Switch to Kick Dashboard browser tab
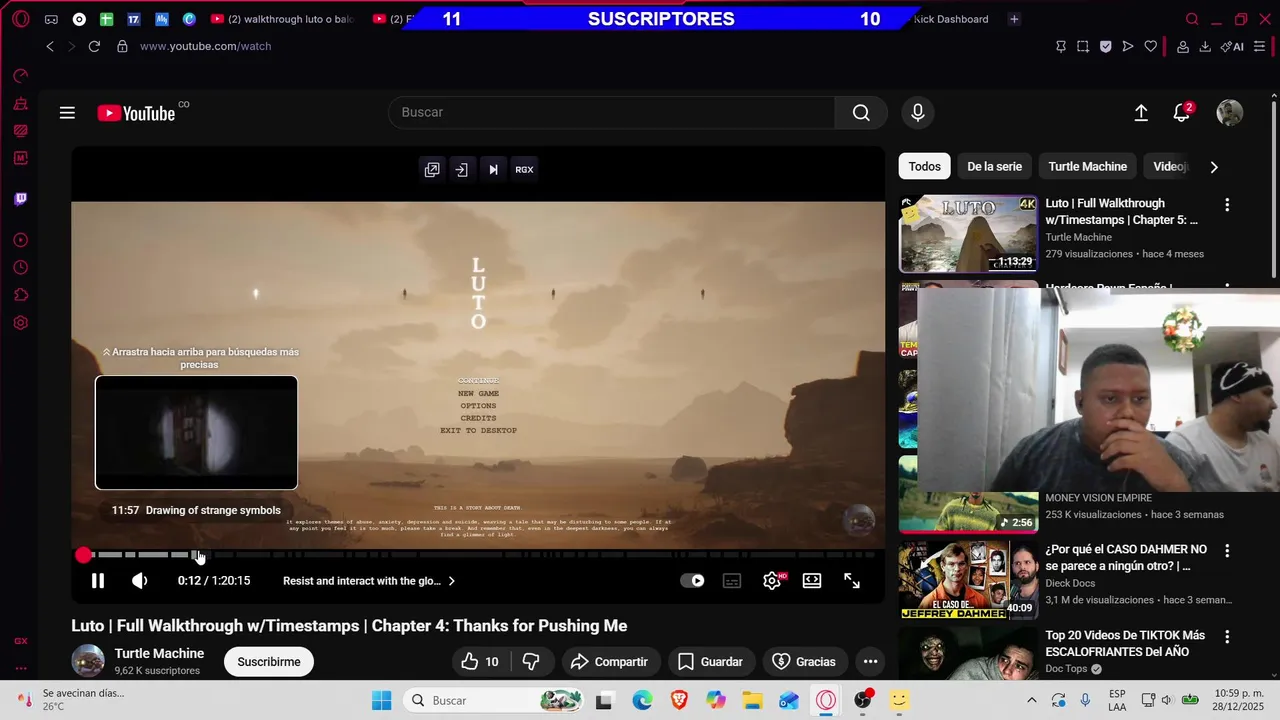This screenshot has height=720, width=1280. [x=950, y=19]
